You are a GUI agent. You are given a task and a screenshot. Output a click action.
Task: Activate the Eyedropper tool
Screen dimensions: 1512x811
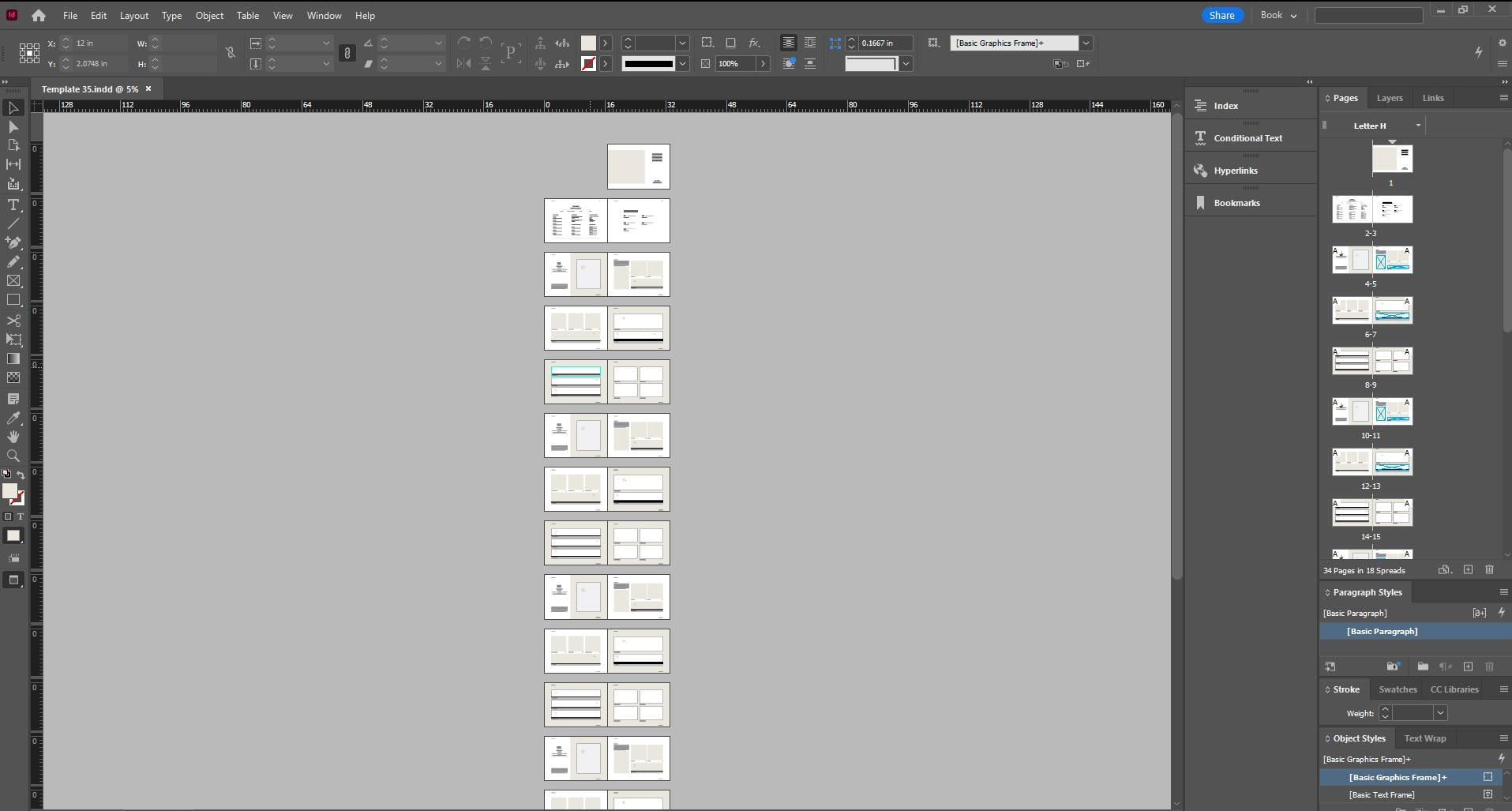13,418
